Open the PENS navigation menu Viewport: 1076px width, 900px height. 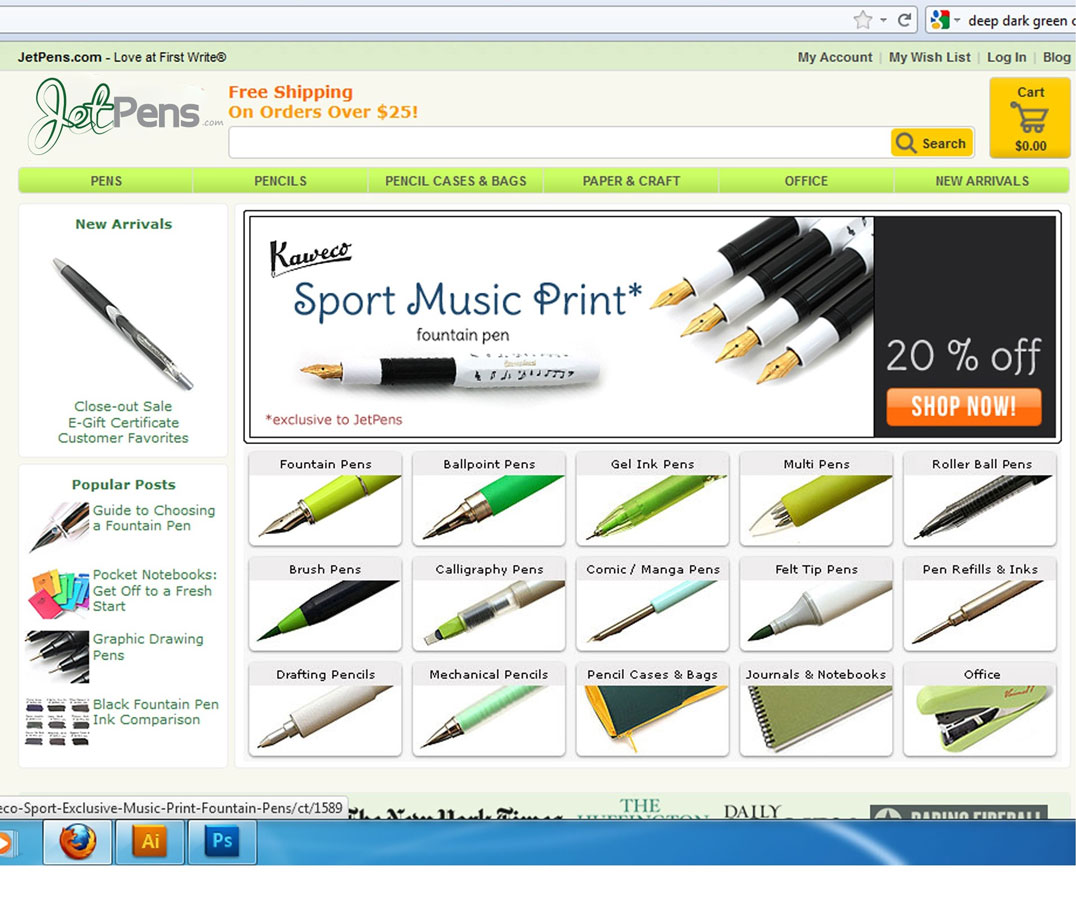tap(106, 181)
